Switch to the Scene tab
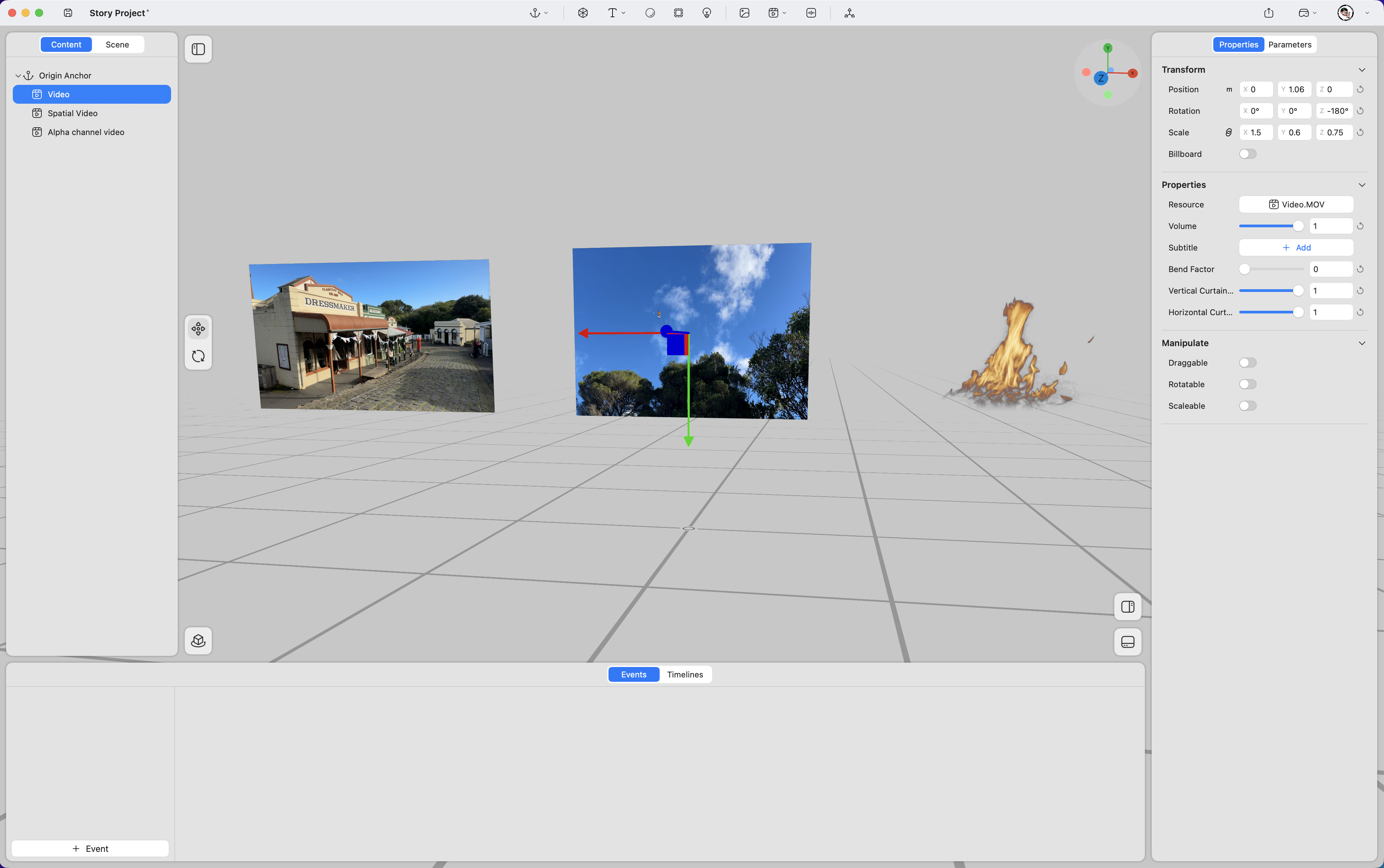The image size is (1384, 868). click(x=117, y=45)
